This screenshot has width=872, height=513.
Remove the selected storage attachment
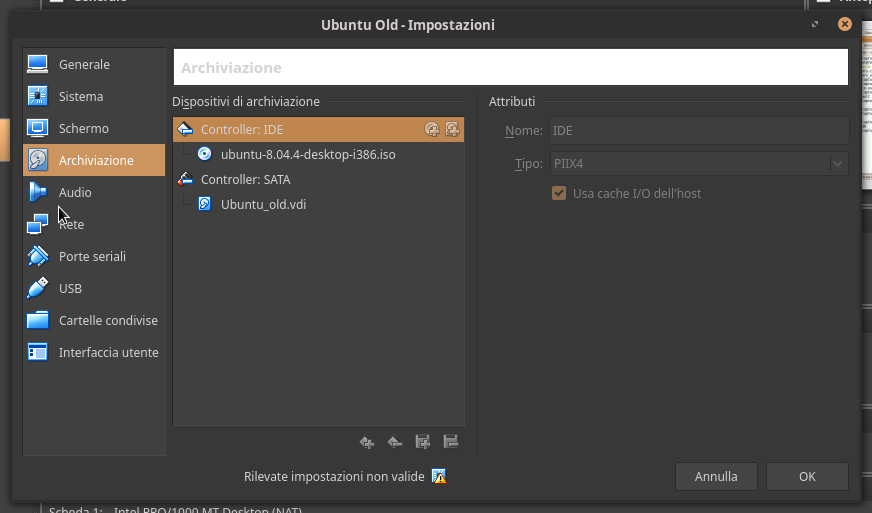click(450, 442)
